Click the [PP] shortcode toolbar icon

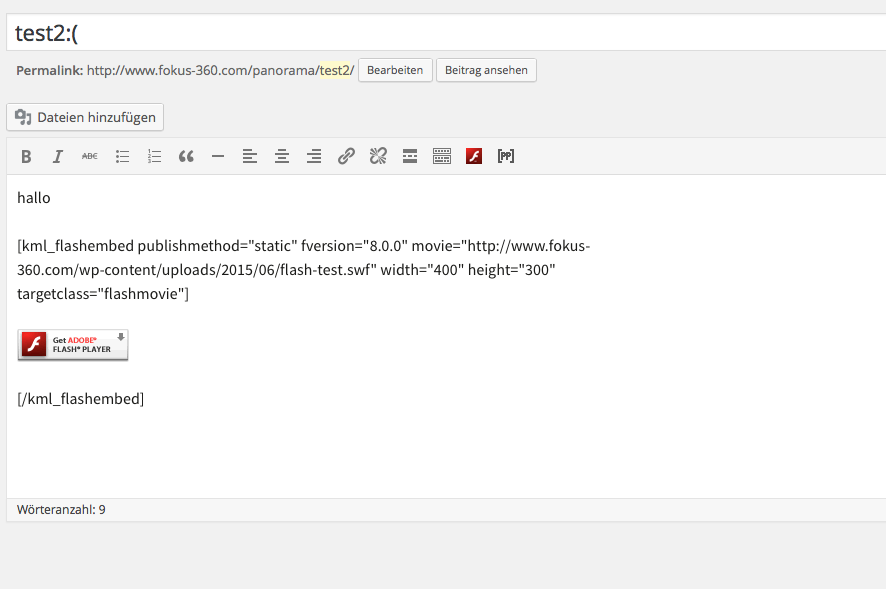506,156
